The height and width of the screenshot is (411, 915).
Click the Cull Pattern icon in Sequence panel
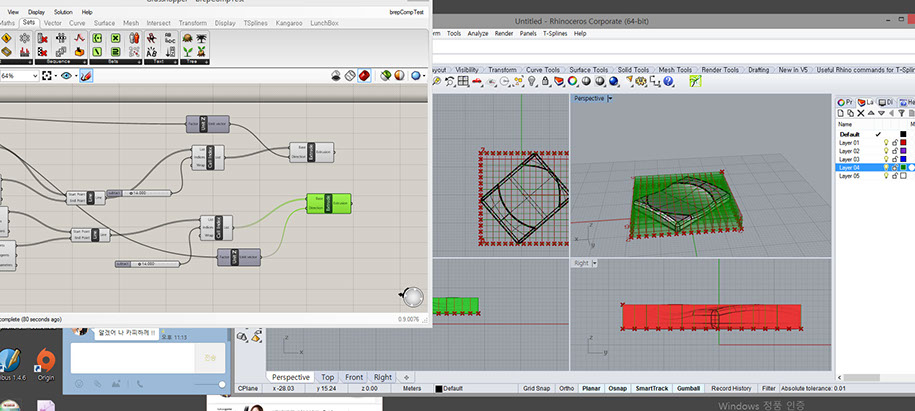pos(43,52)
